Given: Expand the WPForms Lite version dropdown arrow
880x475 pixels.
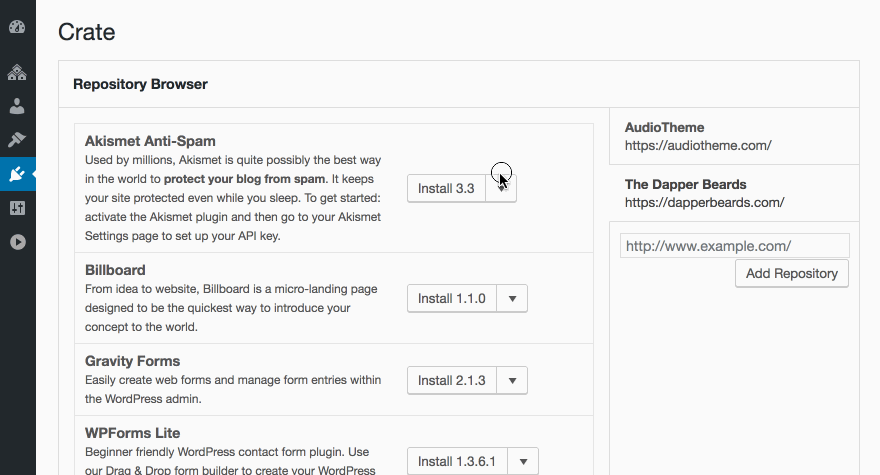Looking at the screenshot, I should point(523,462).
